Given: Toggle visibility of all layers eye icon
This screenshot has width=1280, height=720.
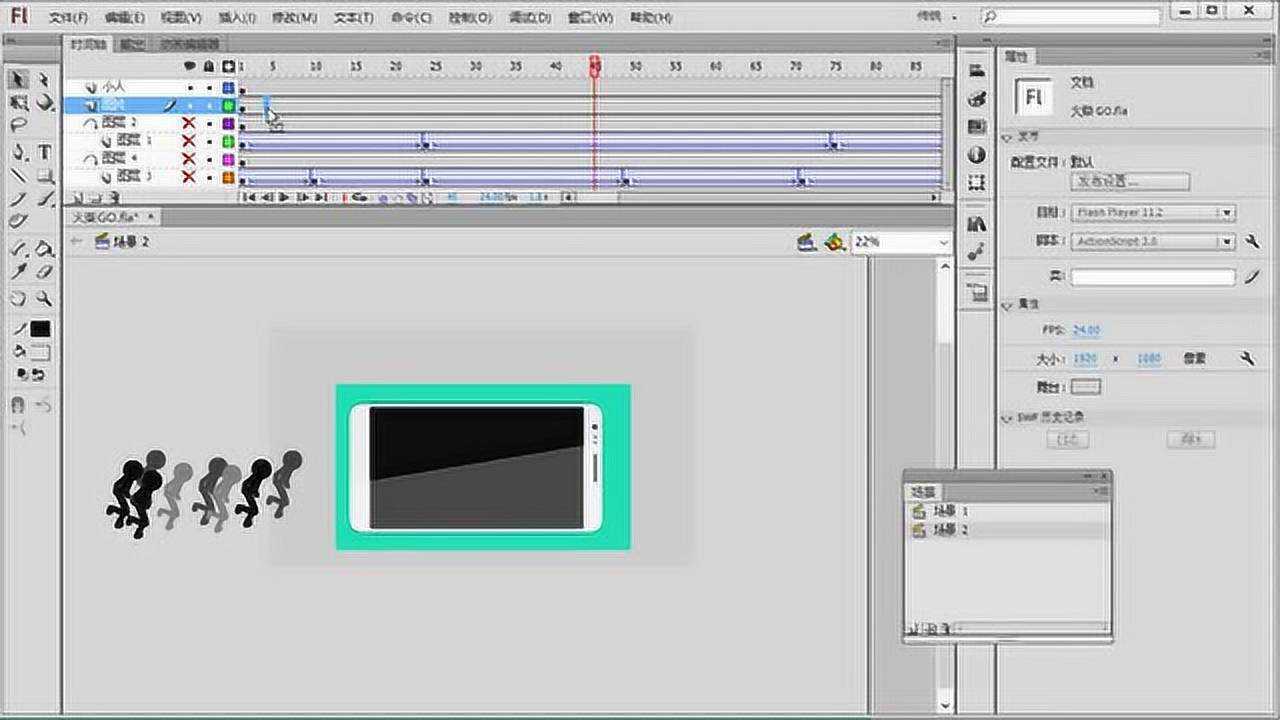Looking at the screenshot, I should [190, 66].
